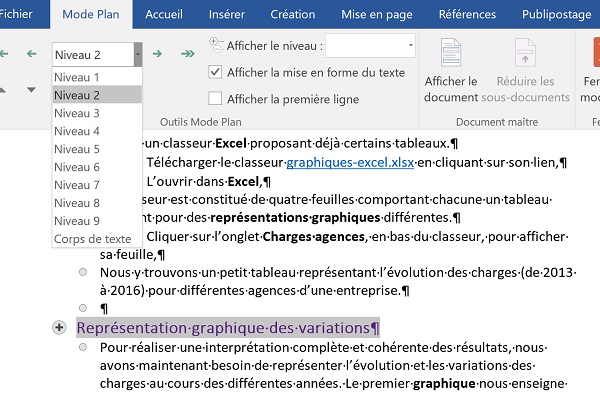Switch to the Références tab
This screenshot has width=600, height=395.
[467, 14]
